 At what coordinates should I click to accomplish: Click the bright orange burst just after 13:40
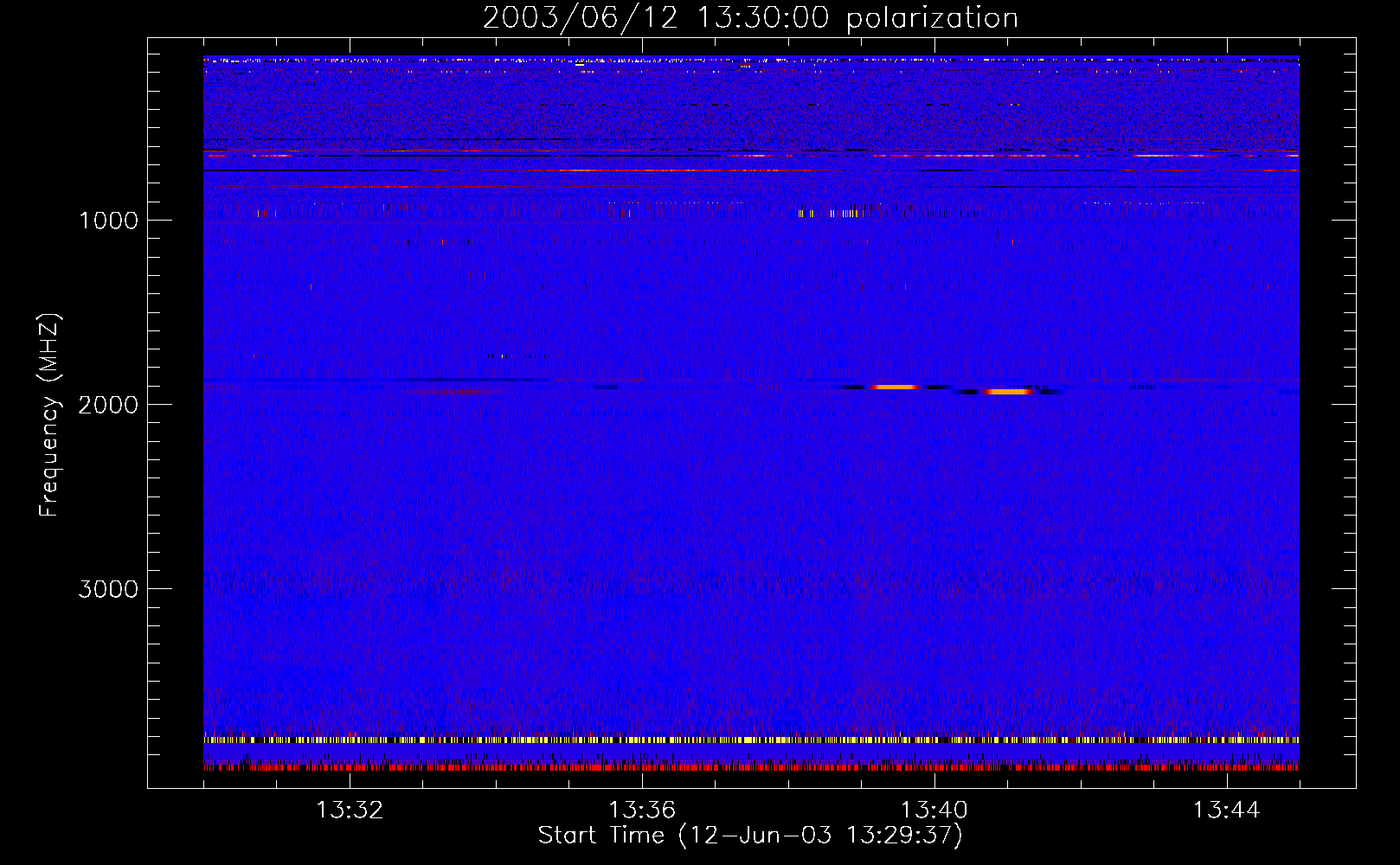click(1007, 392)
